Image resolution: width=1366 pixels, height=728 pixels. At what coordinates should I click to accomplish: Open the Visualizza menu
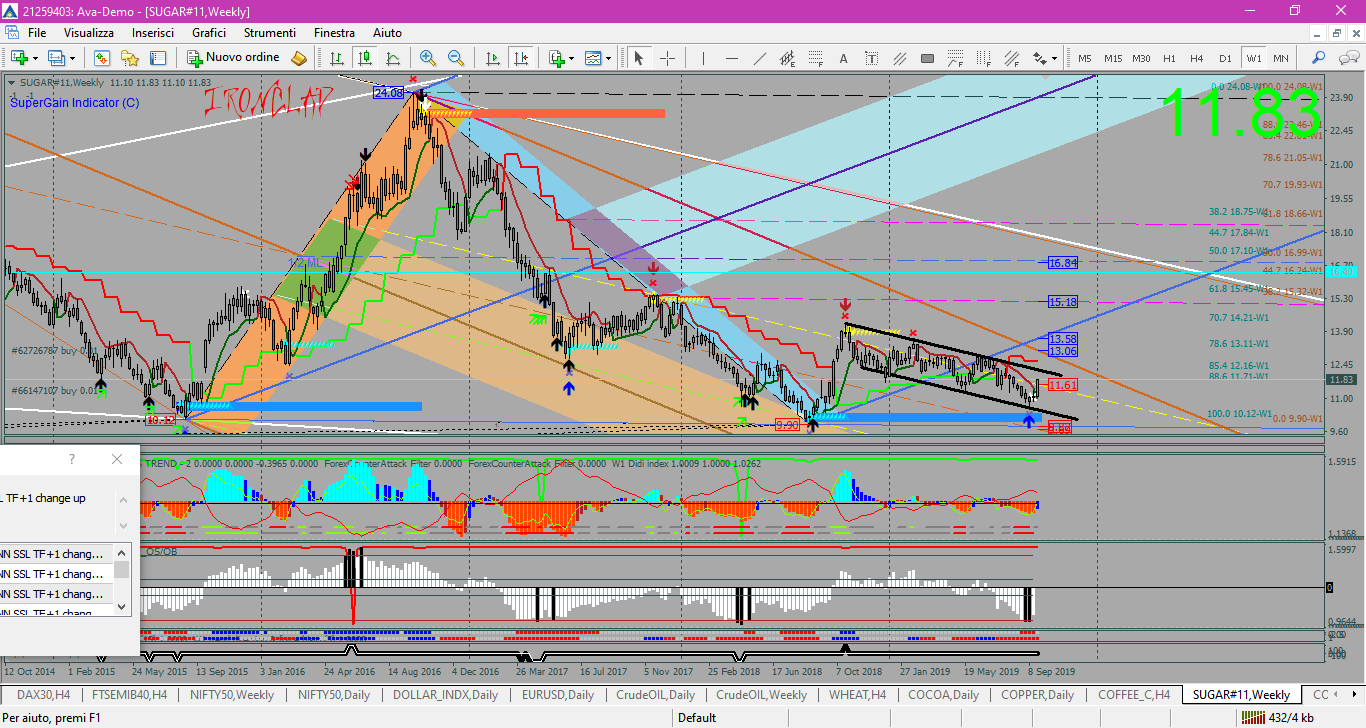coord(89,33)
